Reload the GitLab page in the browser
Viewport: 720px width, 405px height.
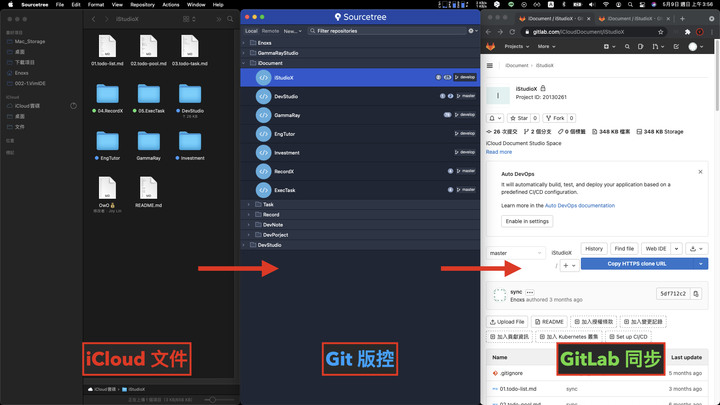(512, 32)
